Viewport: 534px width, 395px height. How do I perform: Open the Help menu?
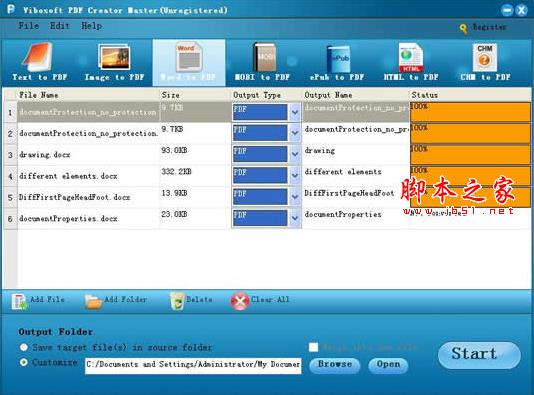point(91,26)
